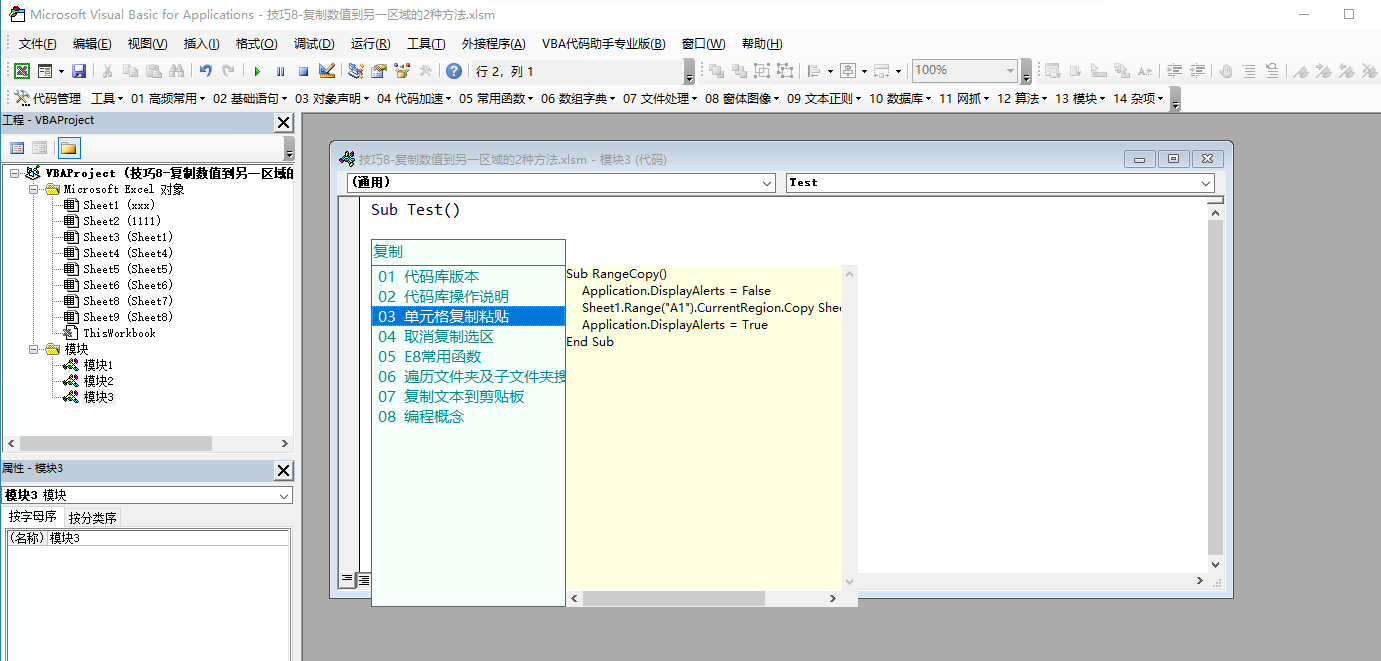Image resolution: width=1381 pixels, height=661 pixels.
Task: Pause execution with the Break icon
Action: tap(280, 71)
